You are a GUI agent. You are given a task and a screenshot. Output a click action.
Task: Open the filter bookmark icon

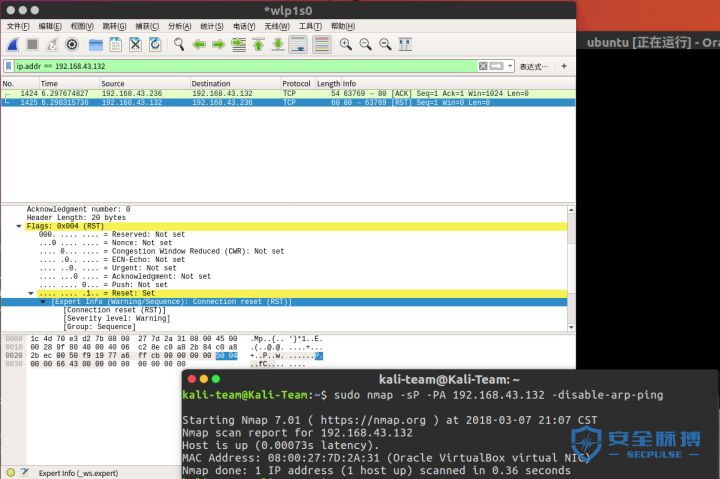pyautogui.click(x=8, y=66)
